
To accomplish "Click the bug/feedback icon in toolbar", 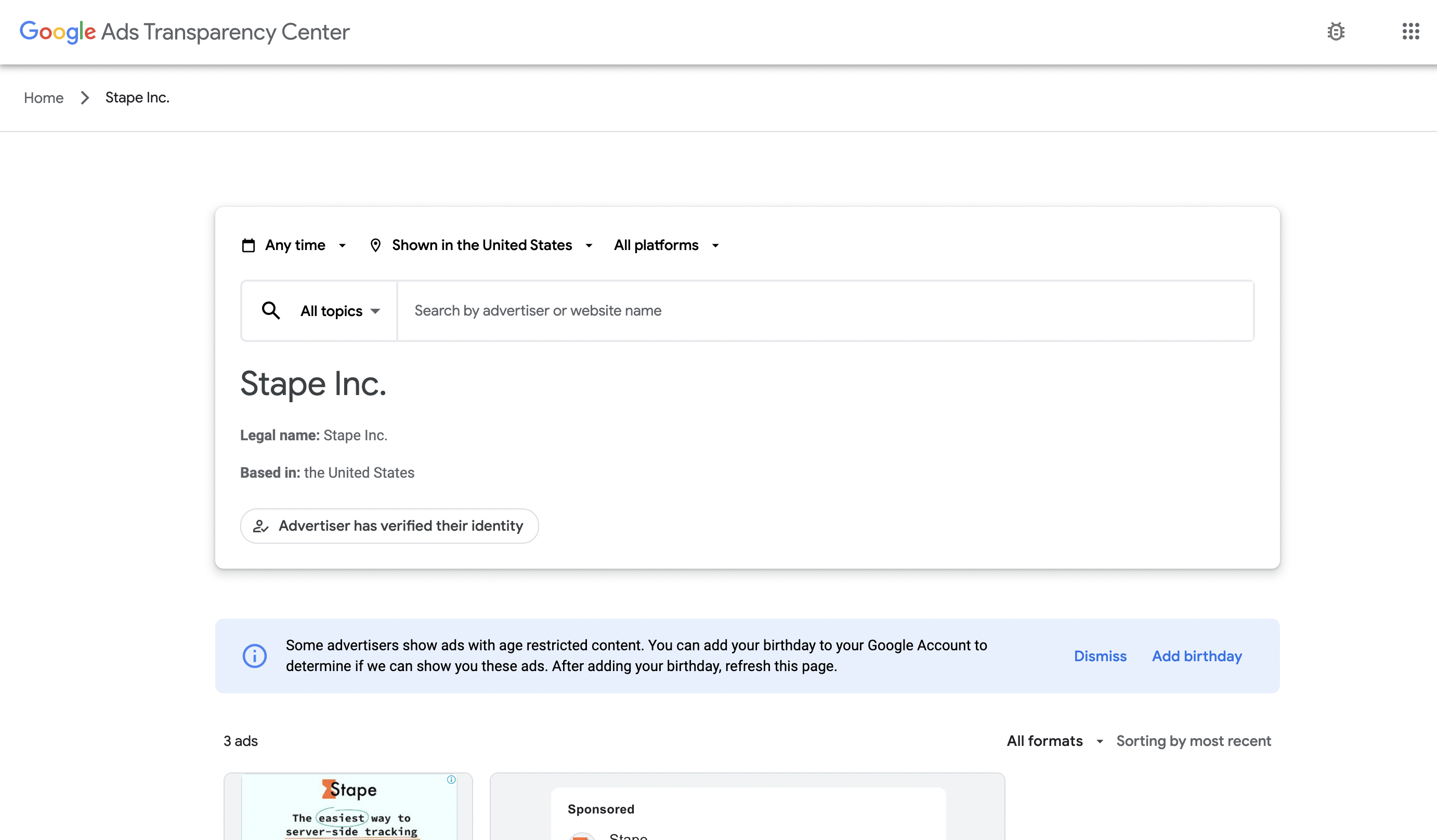I will (1335, 31).
